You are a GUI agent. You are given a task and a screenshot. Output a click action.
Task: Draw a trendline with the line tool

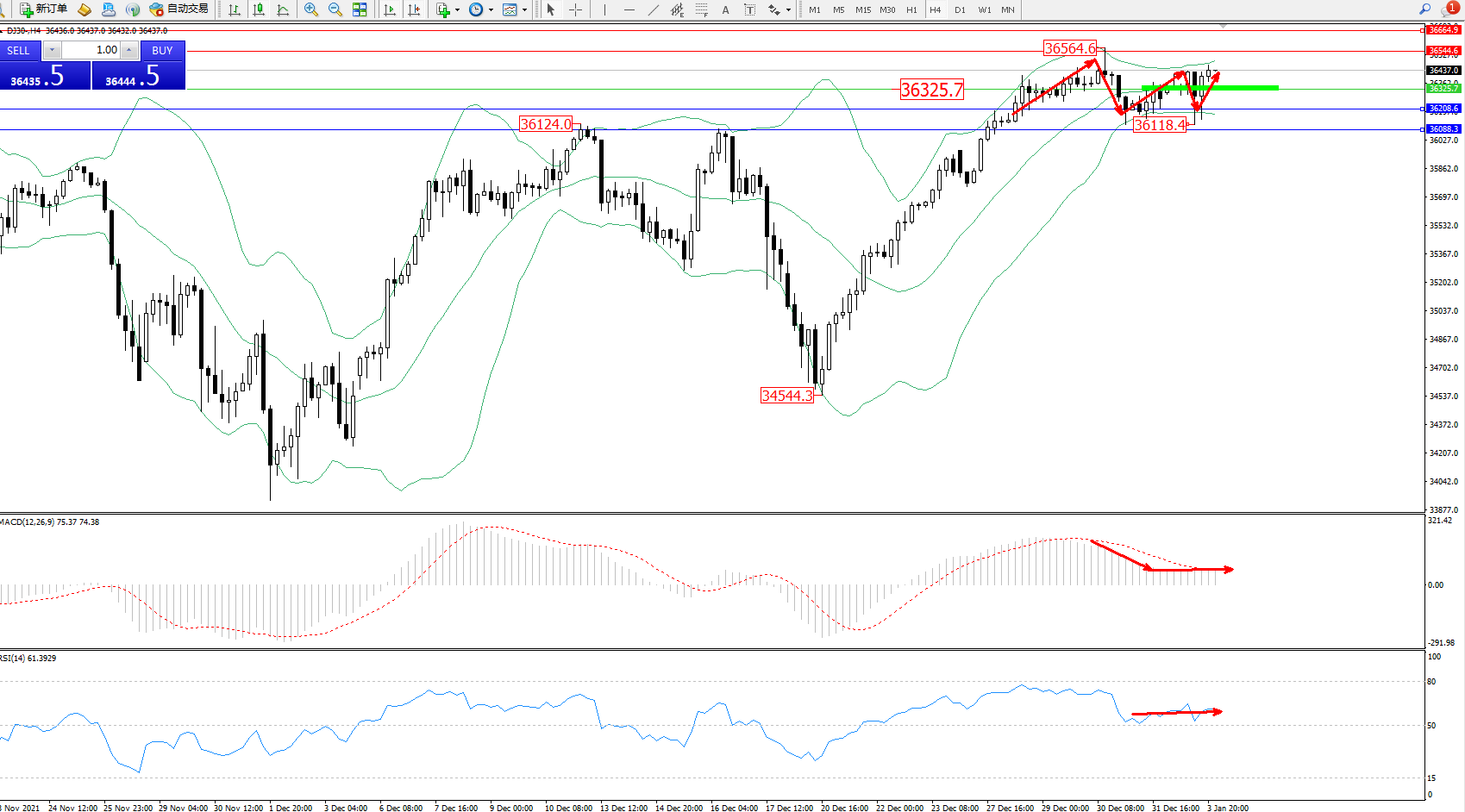[654, 9]
